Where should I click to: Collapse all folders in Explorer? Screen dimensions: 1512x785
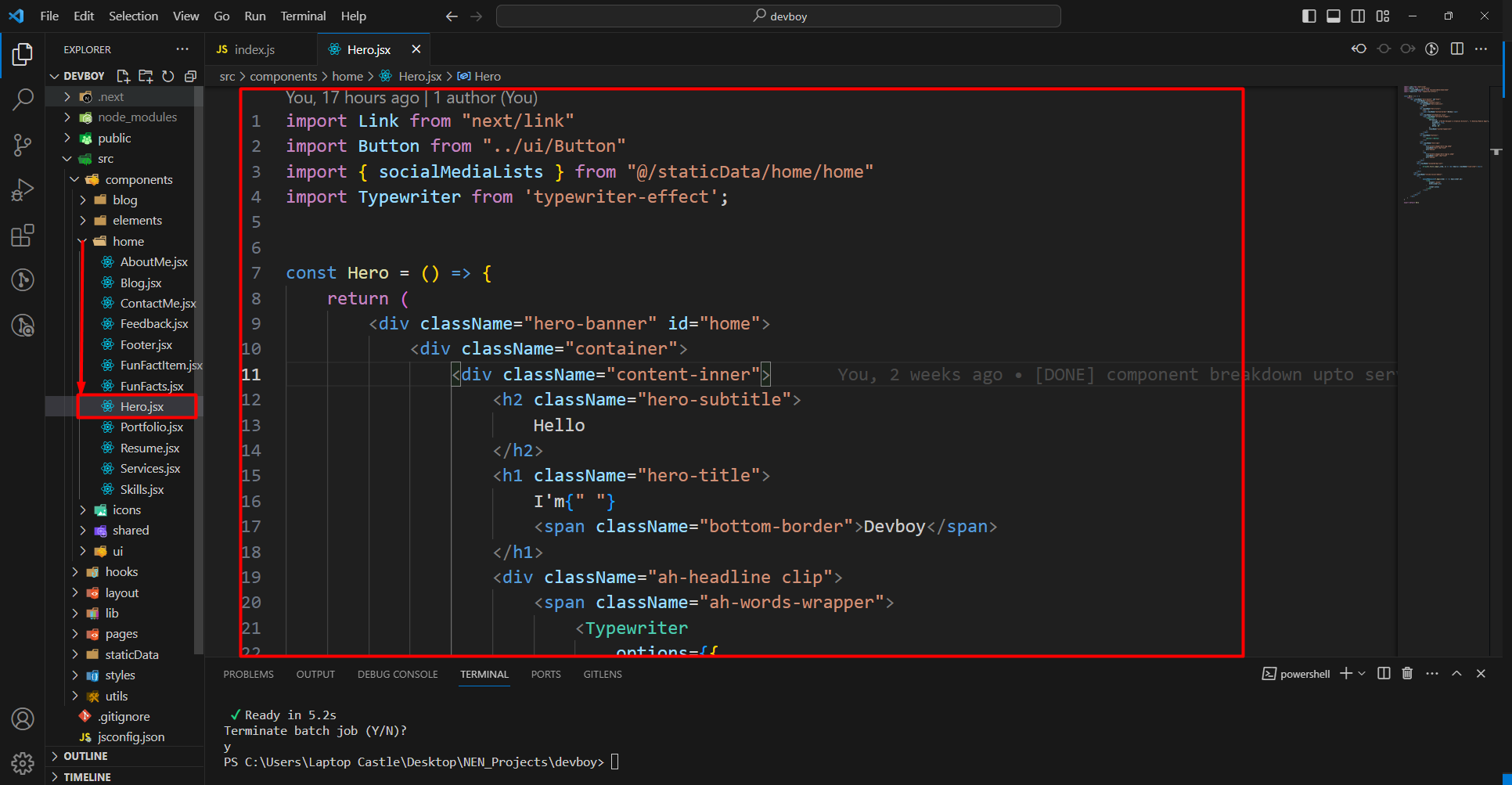point(190,76)
